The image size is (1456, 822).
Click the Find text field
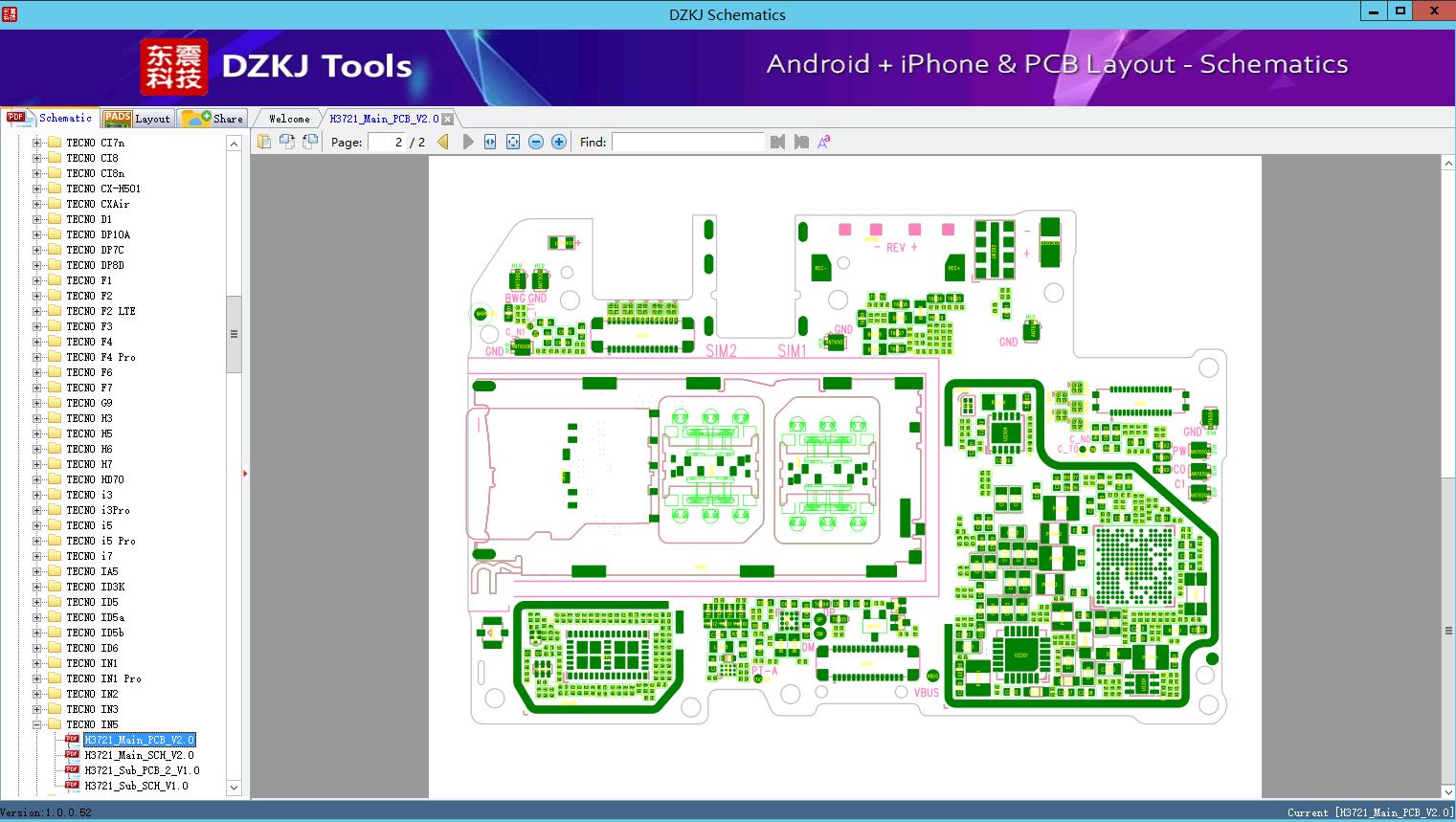click(688, 142)
